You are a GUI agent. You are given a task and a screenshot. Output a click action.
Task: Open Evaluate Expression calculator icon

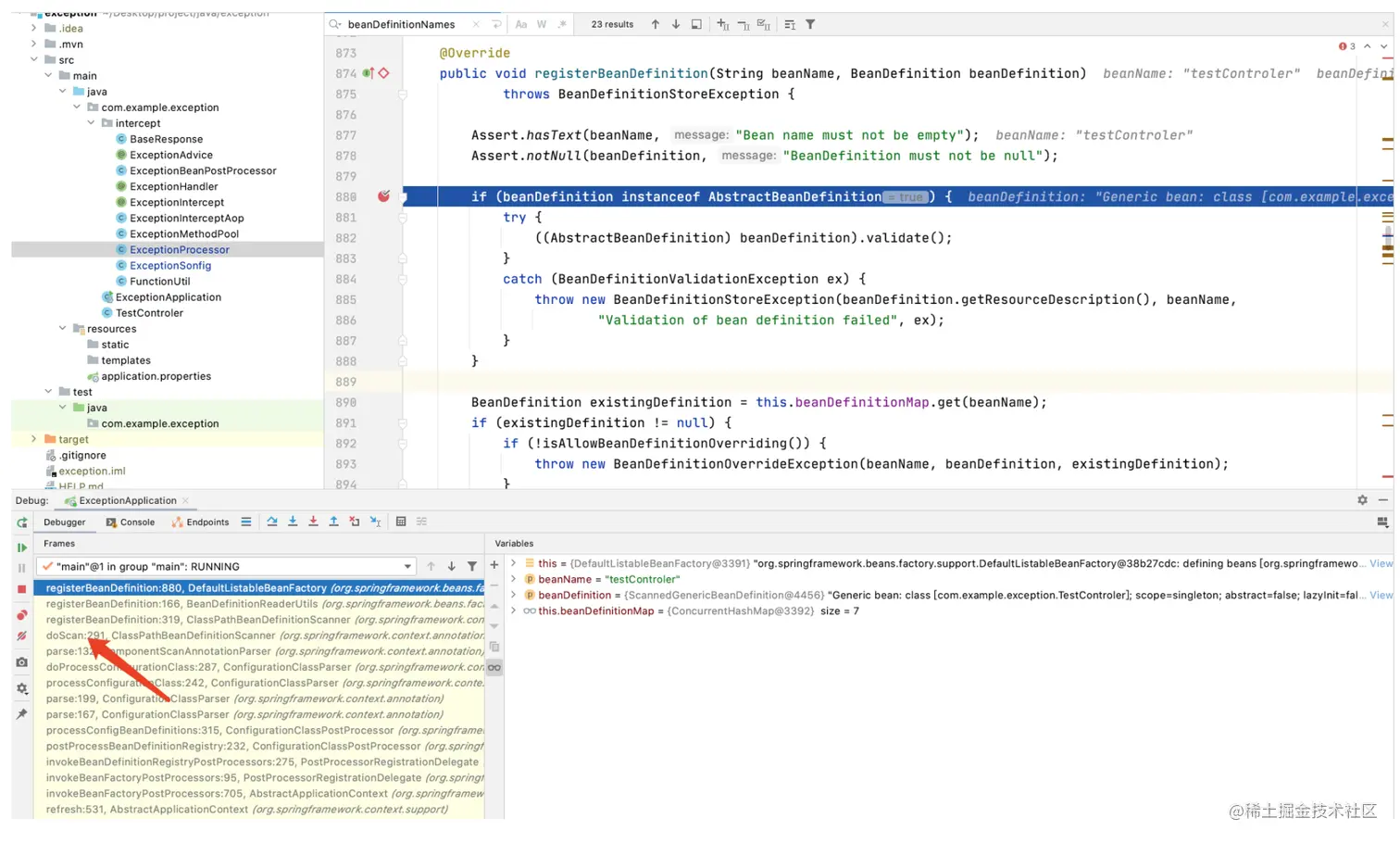(401, 522)
